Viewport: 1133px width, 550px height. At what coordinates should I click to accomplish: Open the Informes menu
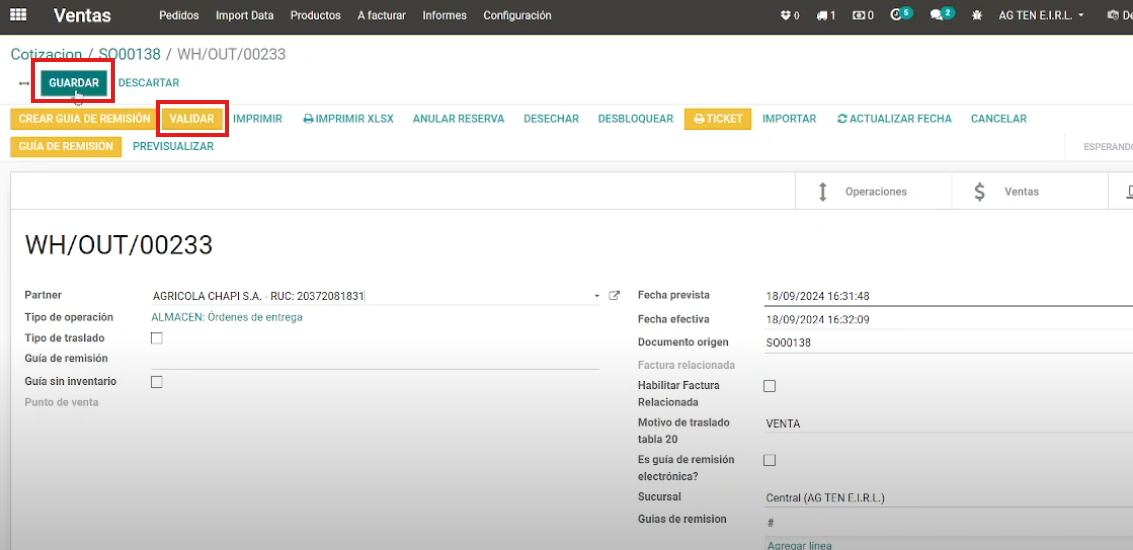point(444,16)
